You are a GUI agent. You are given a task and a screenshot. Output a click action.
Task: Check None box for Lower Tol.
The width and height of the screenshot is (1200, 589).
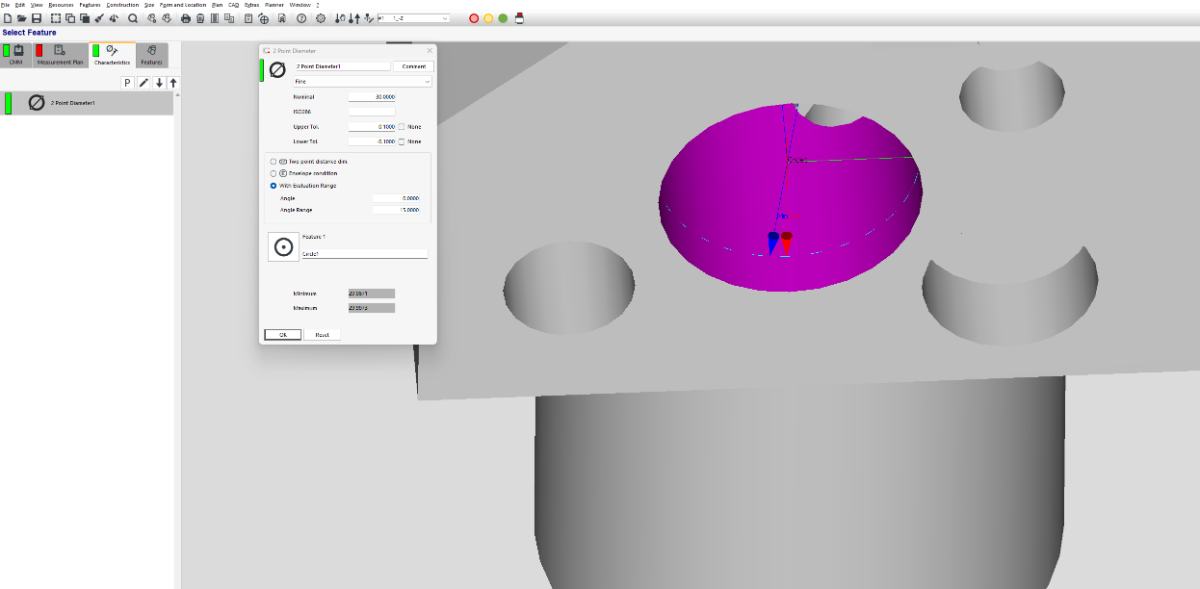[402, 142]
